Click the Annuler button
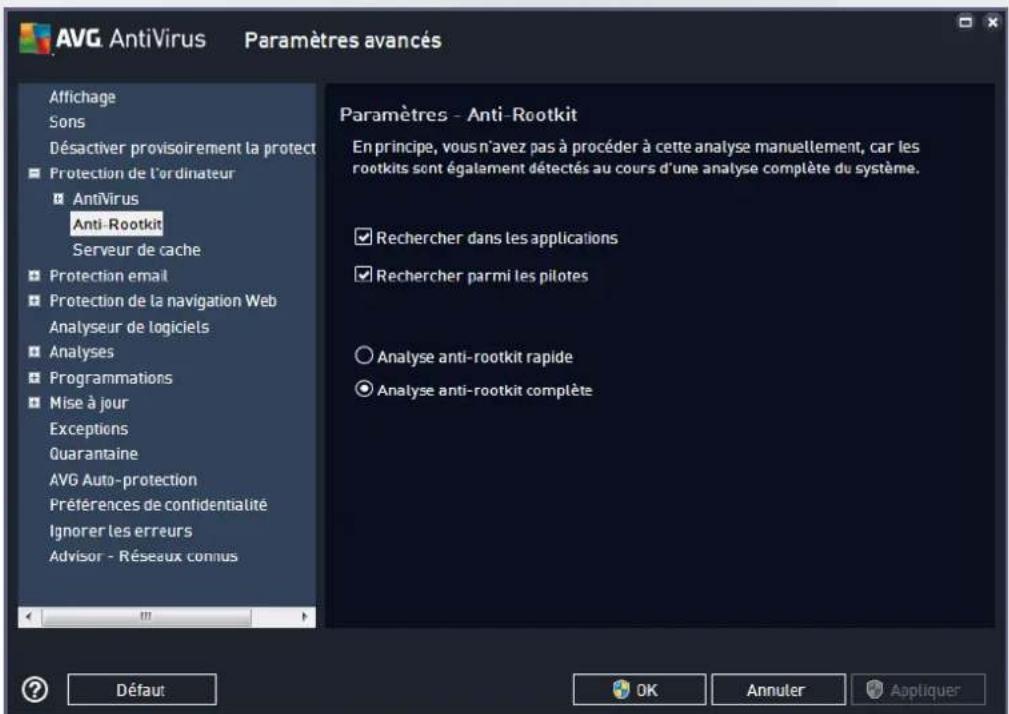 (778, 690)
